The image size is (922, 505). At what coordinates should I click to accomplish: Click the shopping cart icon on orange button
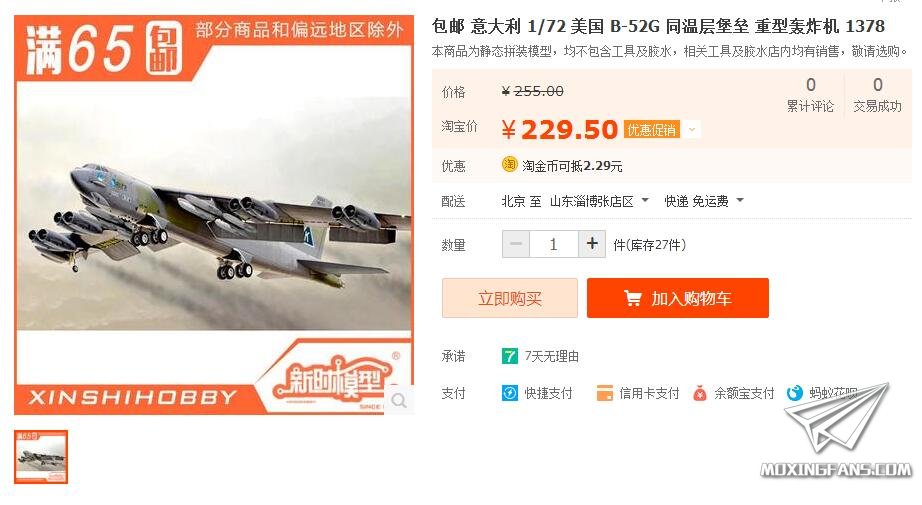click(633, 299)
